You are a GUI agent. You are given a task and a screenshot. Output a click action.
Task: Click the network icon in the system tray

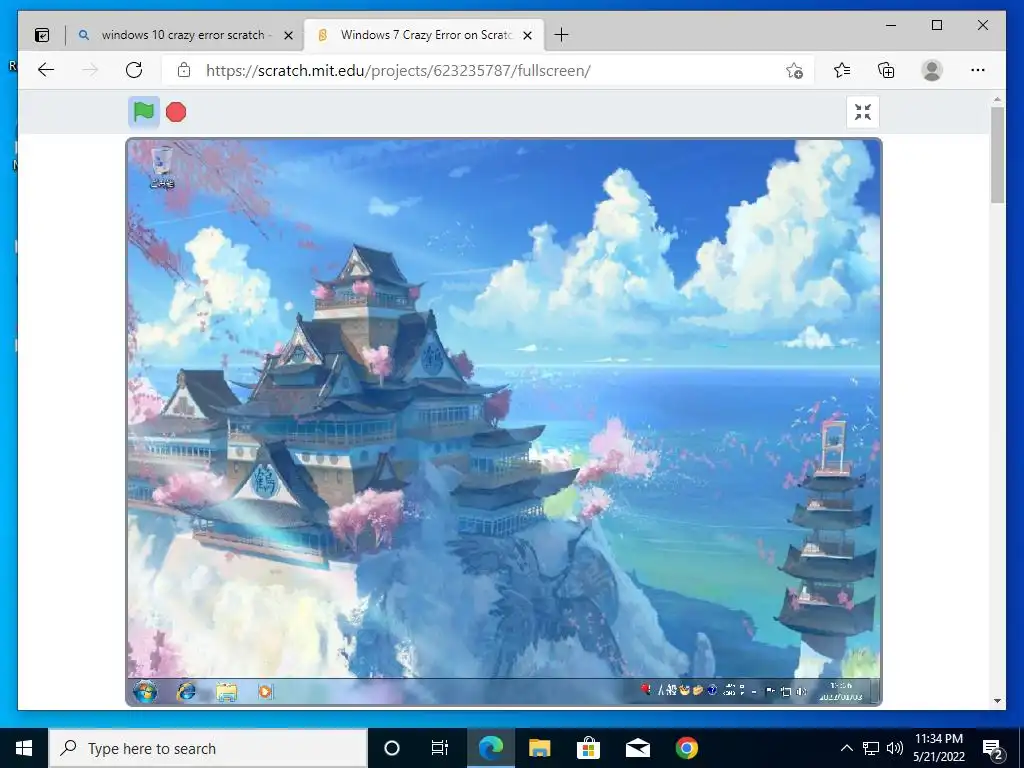coord(871,748)
